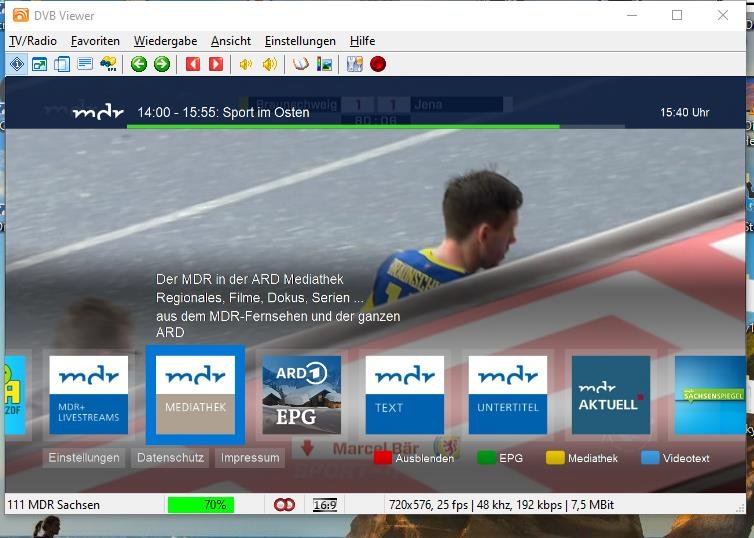Click the stereo audio indicator in status bar
Image resolution: width=754 pixels, height=538 pixels.
coord(284,505)
